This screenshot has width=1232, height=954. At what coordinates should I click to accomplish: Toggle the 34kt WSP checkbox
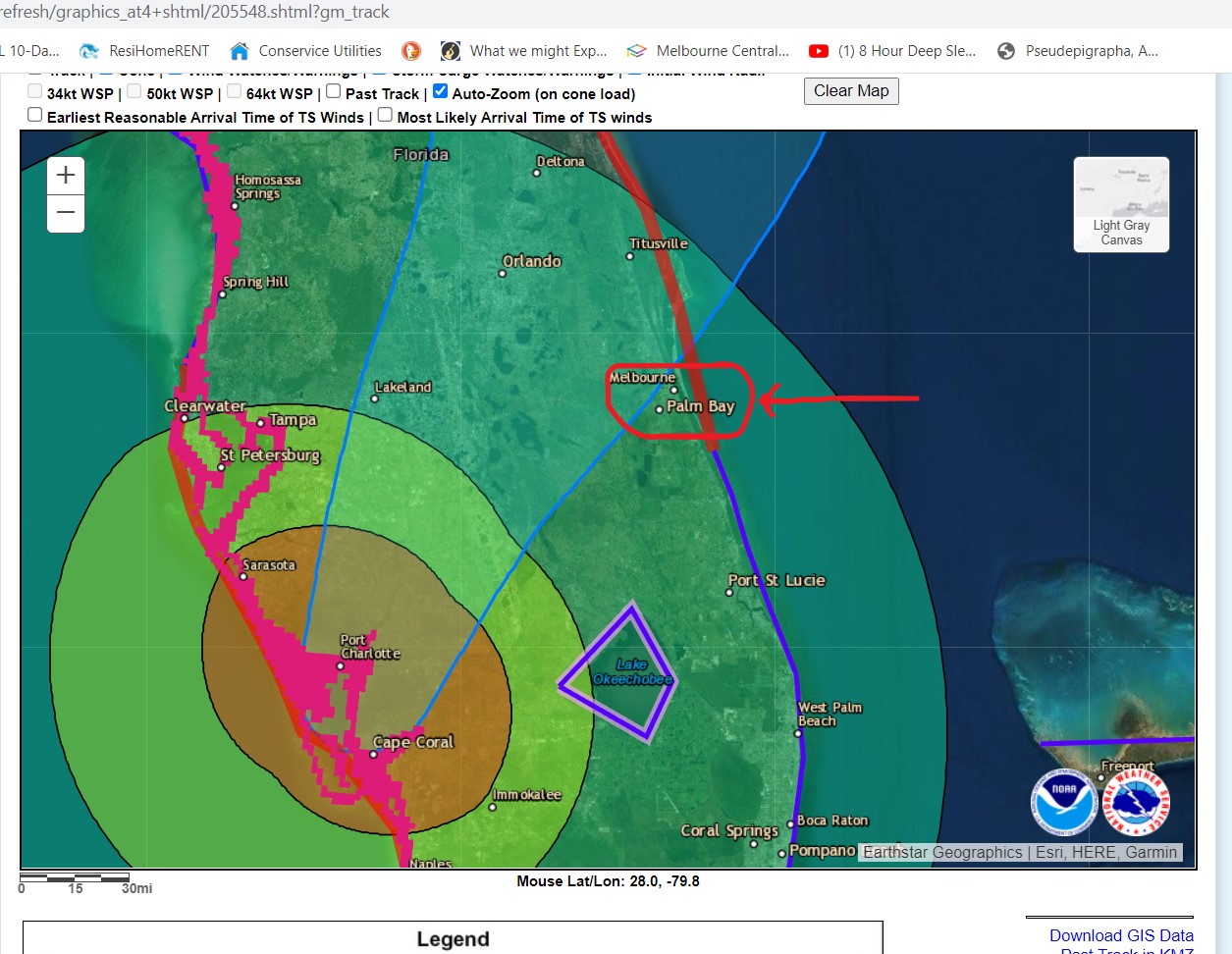(35, 92)
